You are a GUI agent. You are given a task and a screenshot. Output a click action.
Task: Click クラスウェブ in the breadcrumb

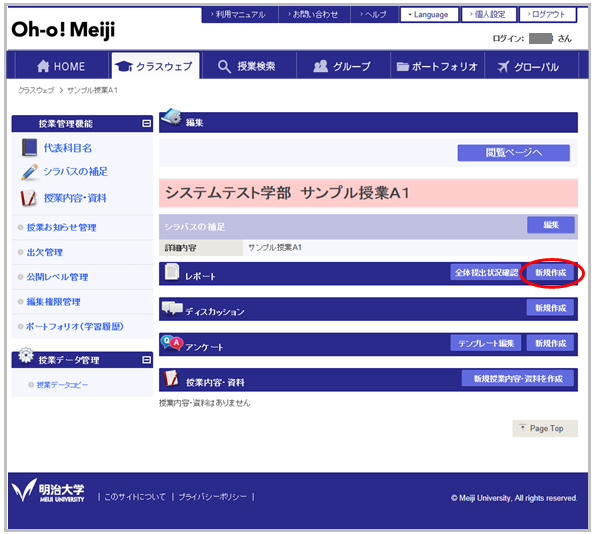point(36,90)
